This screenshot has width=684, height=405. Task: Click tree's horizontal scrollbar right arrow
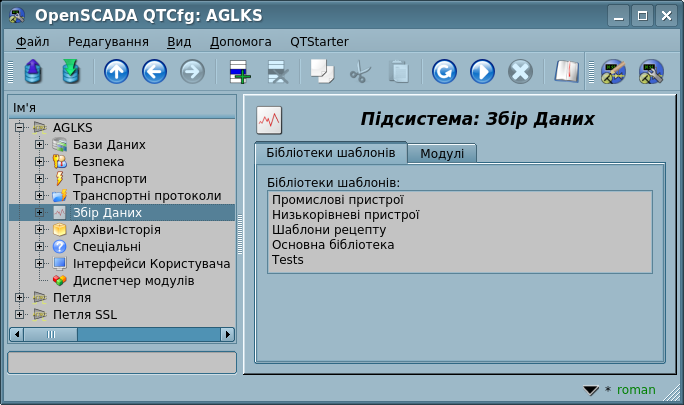point(228,335)
